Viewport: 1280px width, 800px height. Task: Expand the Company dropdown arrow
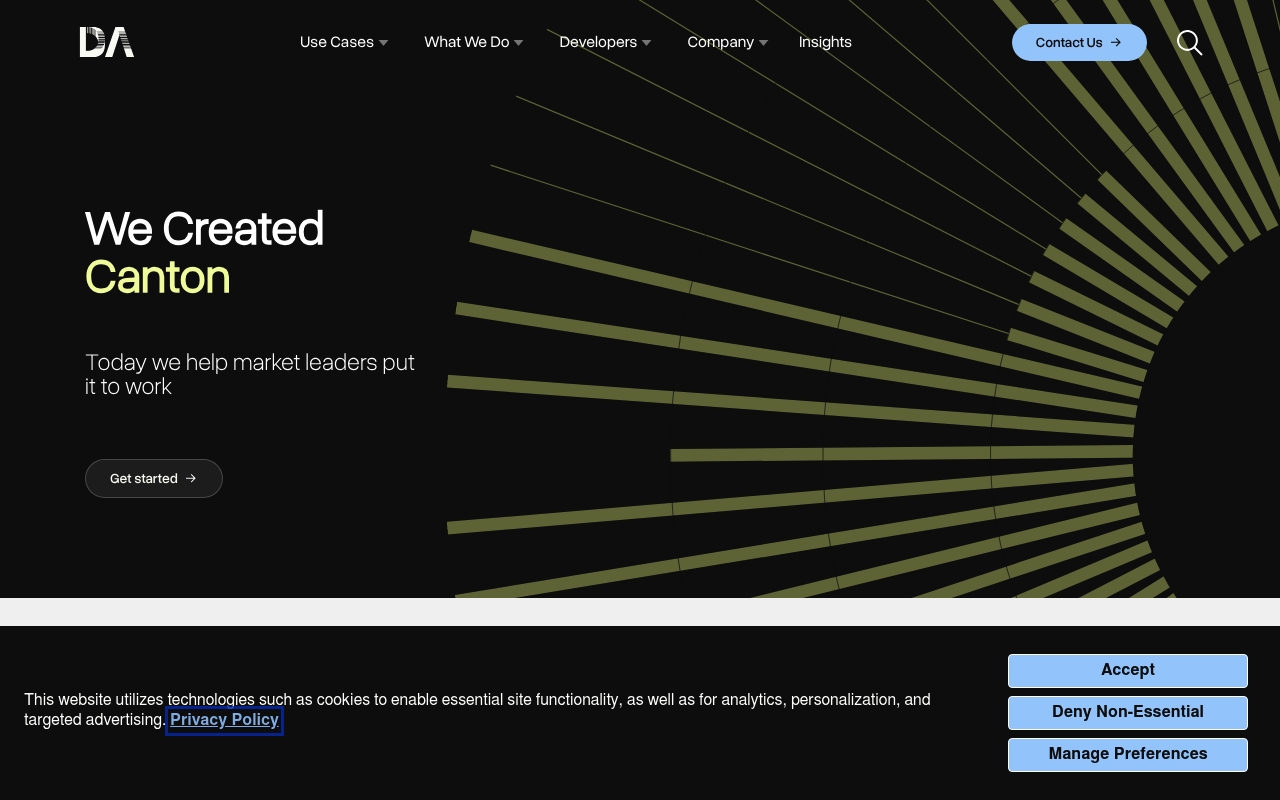pyautogui.click(x=763, y=43)
